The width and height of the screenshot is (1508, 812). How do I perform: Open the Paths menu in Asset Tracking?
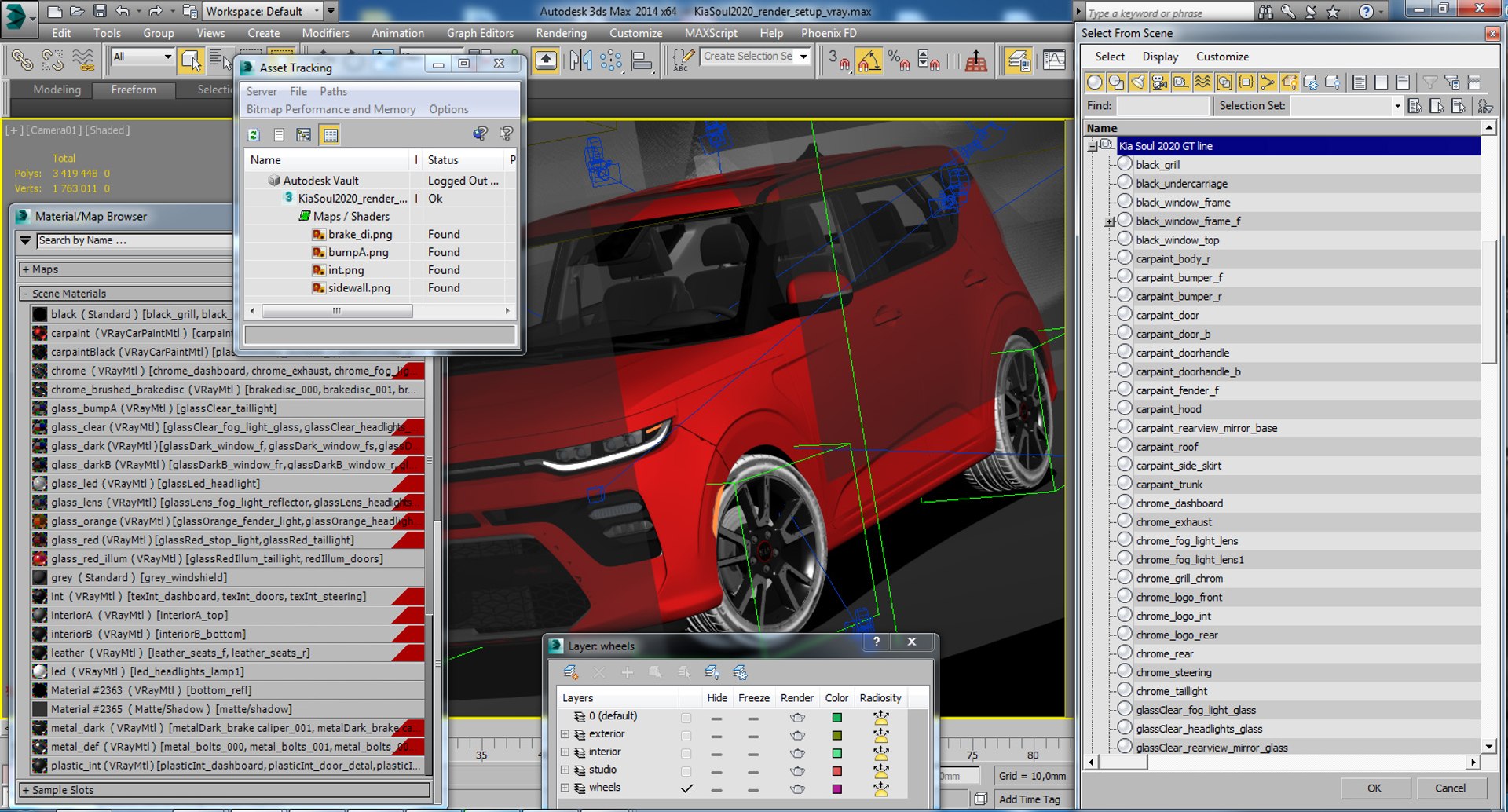point(333,91)
